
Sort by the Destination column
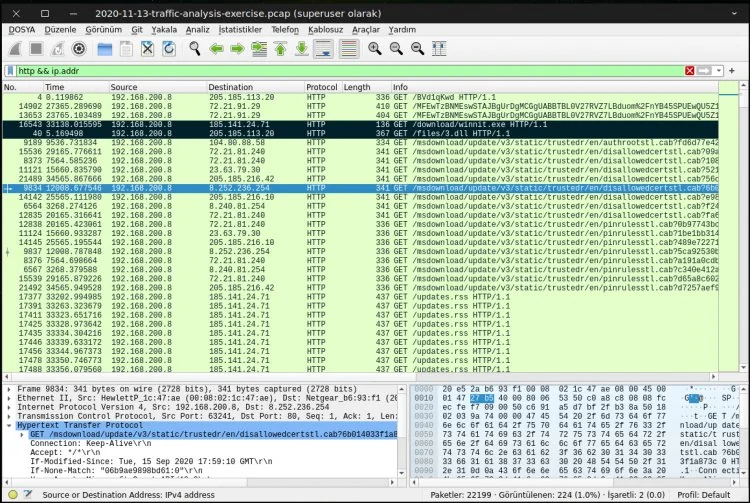255,87
